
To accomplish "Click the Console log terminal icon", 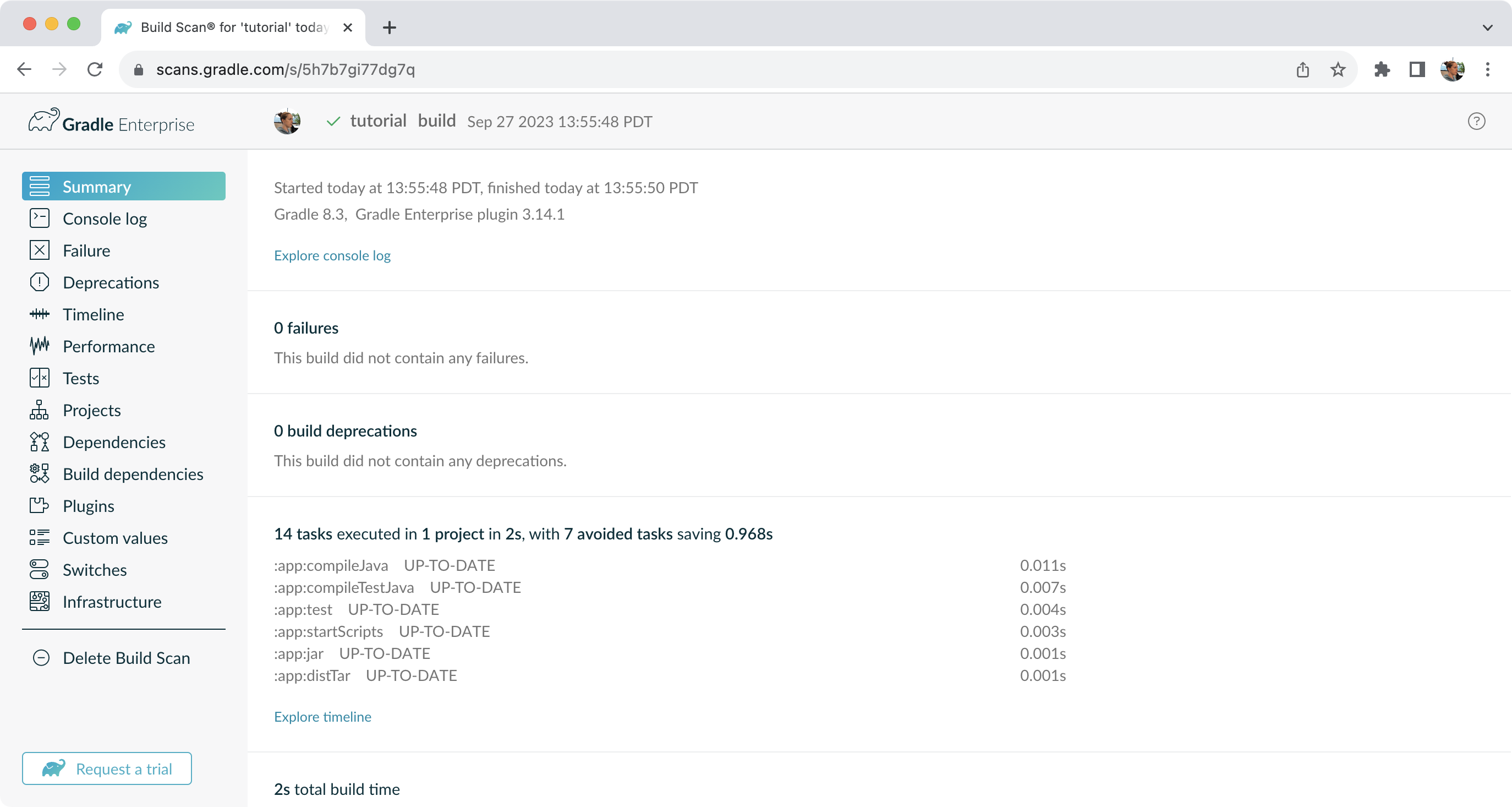I will [39, 218].
